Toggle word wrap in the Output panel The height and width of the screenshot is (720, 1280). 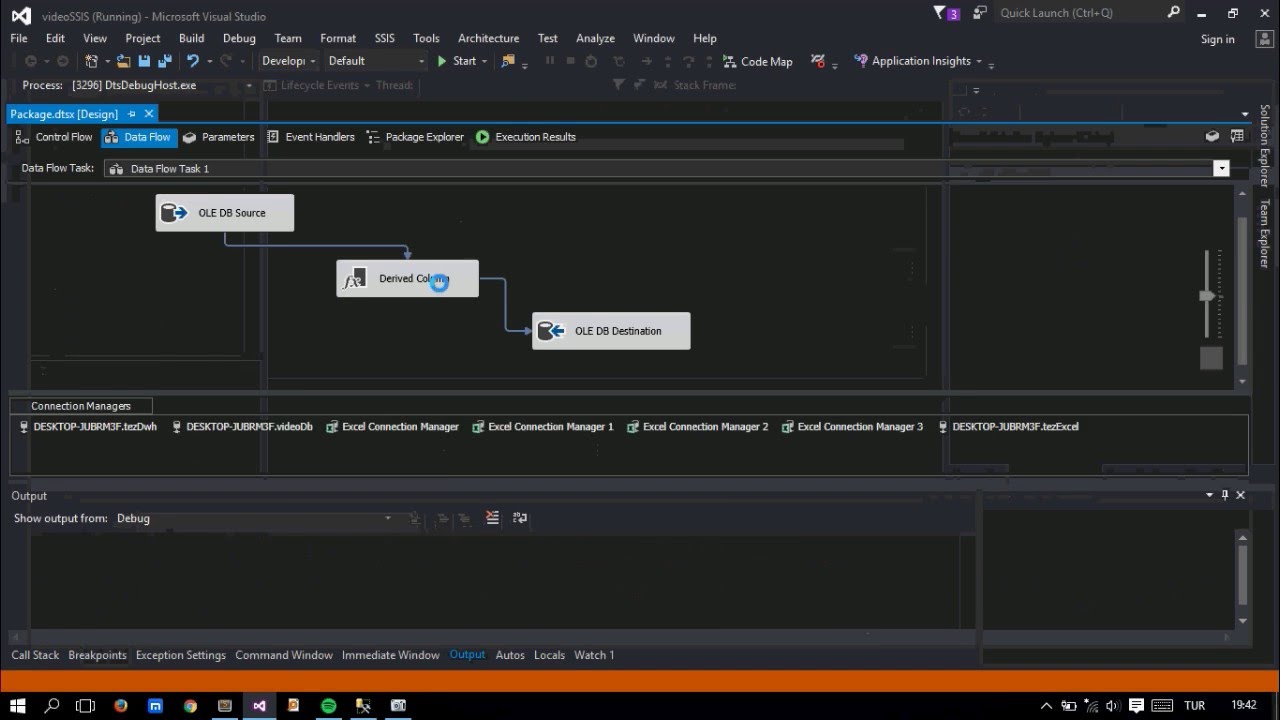(x=520, y=518)
